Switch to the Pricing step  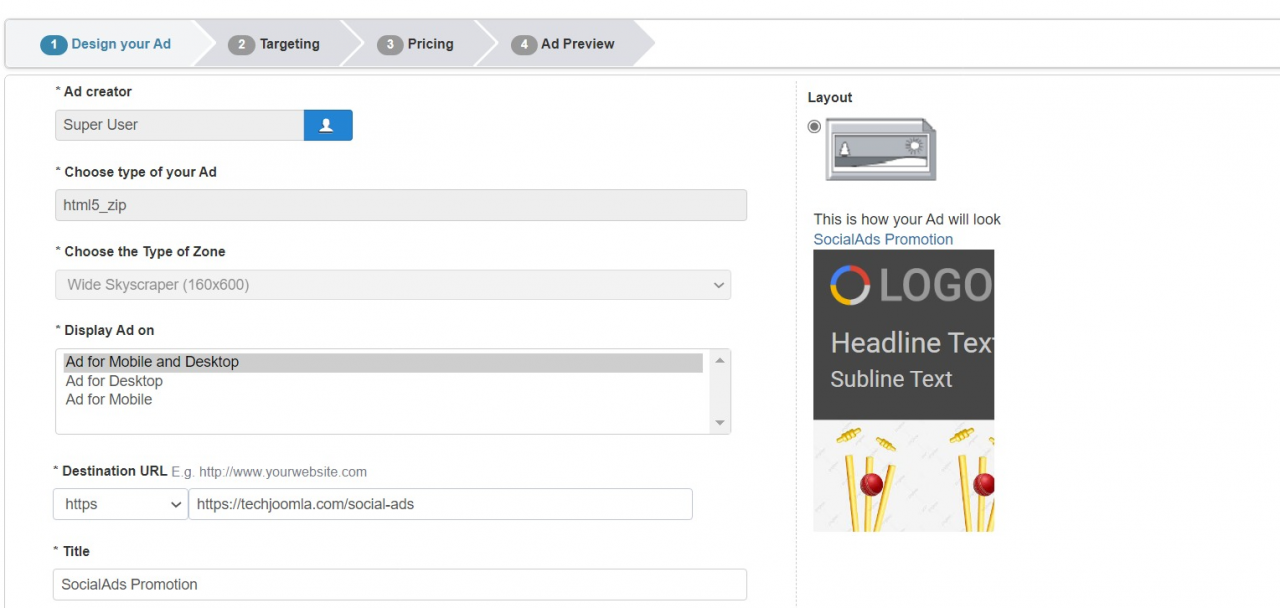point(415,44)
